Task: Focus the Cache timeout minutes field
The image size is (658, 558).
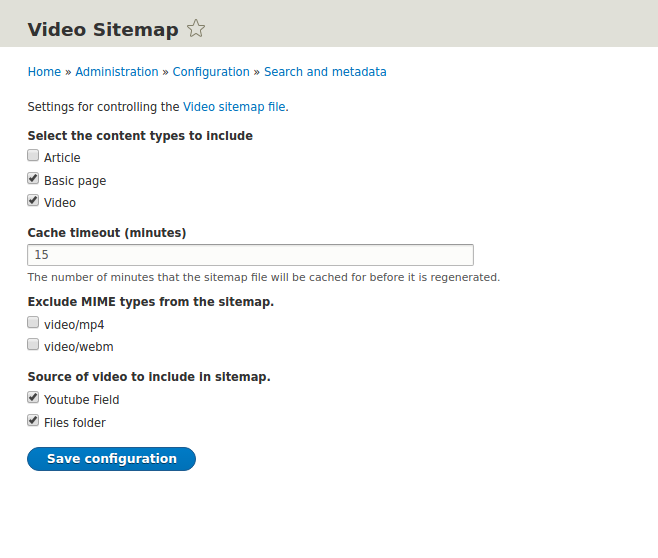Action: pyautogui.click(x=251, y=255)
